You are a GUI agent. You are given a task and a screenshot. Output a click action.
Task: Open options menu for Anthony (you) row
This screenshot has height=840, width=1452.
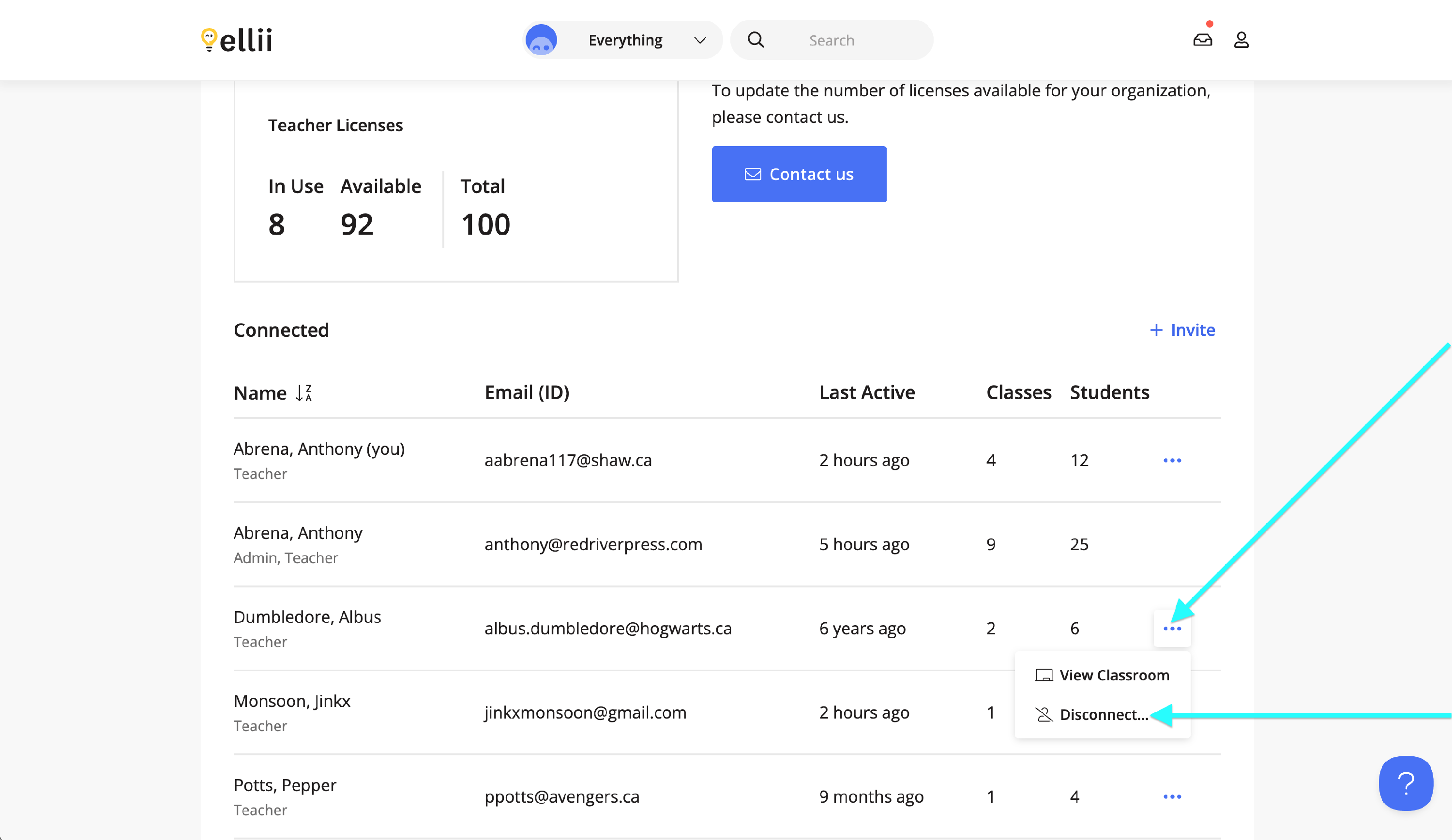click(x=1172, y=460)
